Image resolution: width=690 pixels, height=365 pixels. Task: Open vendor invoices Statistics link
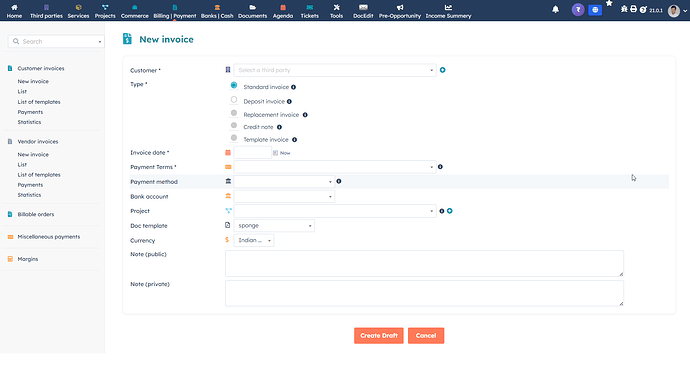point(29,195)
